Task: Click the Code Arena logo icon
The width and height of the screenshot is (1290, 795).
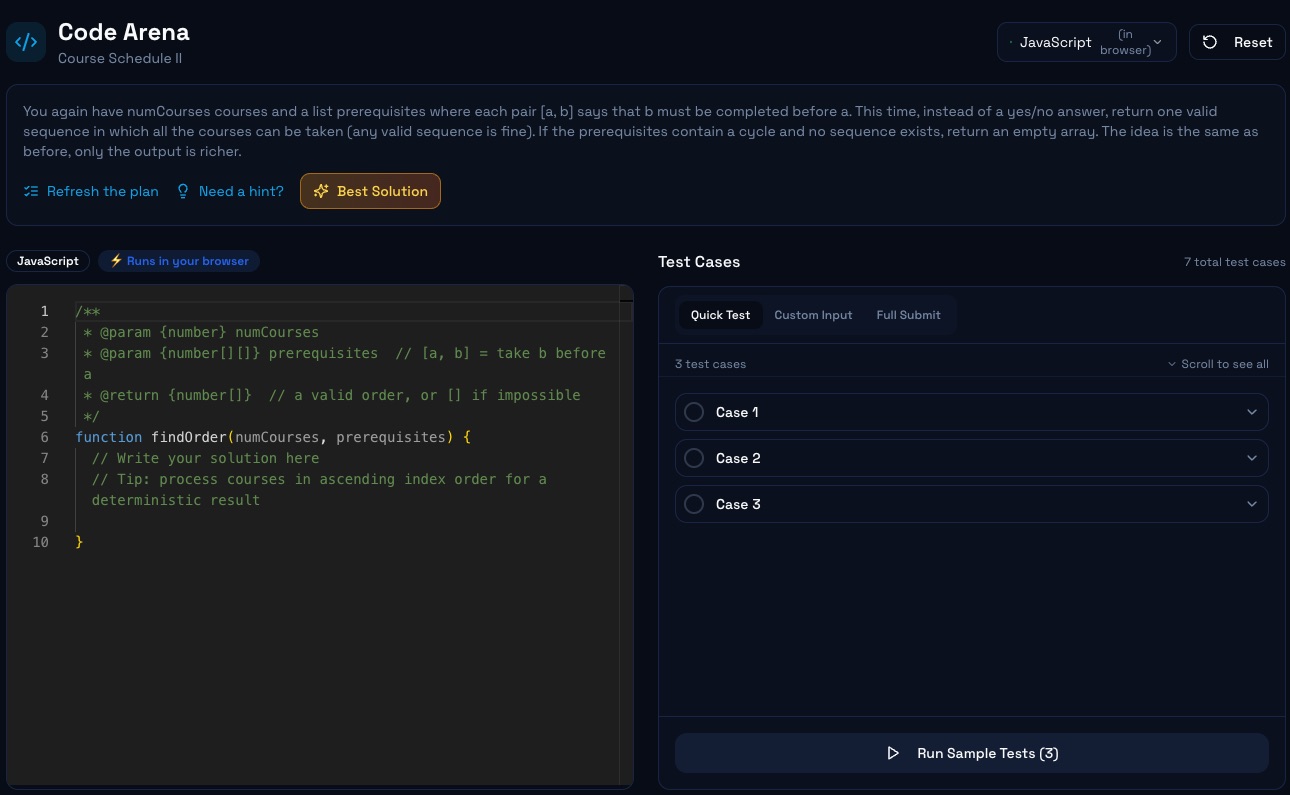Action: (x=26, y=42)
